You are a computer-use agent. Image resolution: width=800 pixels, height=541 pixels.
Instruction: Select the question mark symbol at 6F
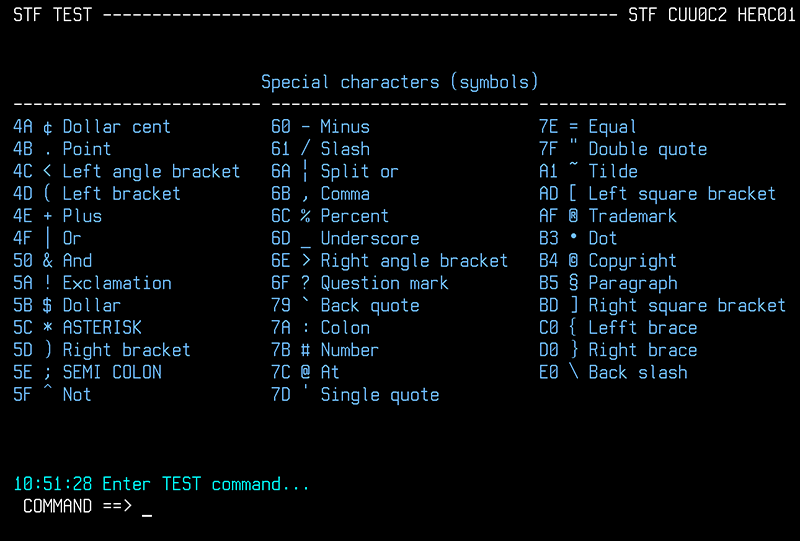(306, 283)
